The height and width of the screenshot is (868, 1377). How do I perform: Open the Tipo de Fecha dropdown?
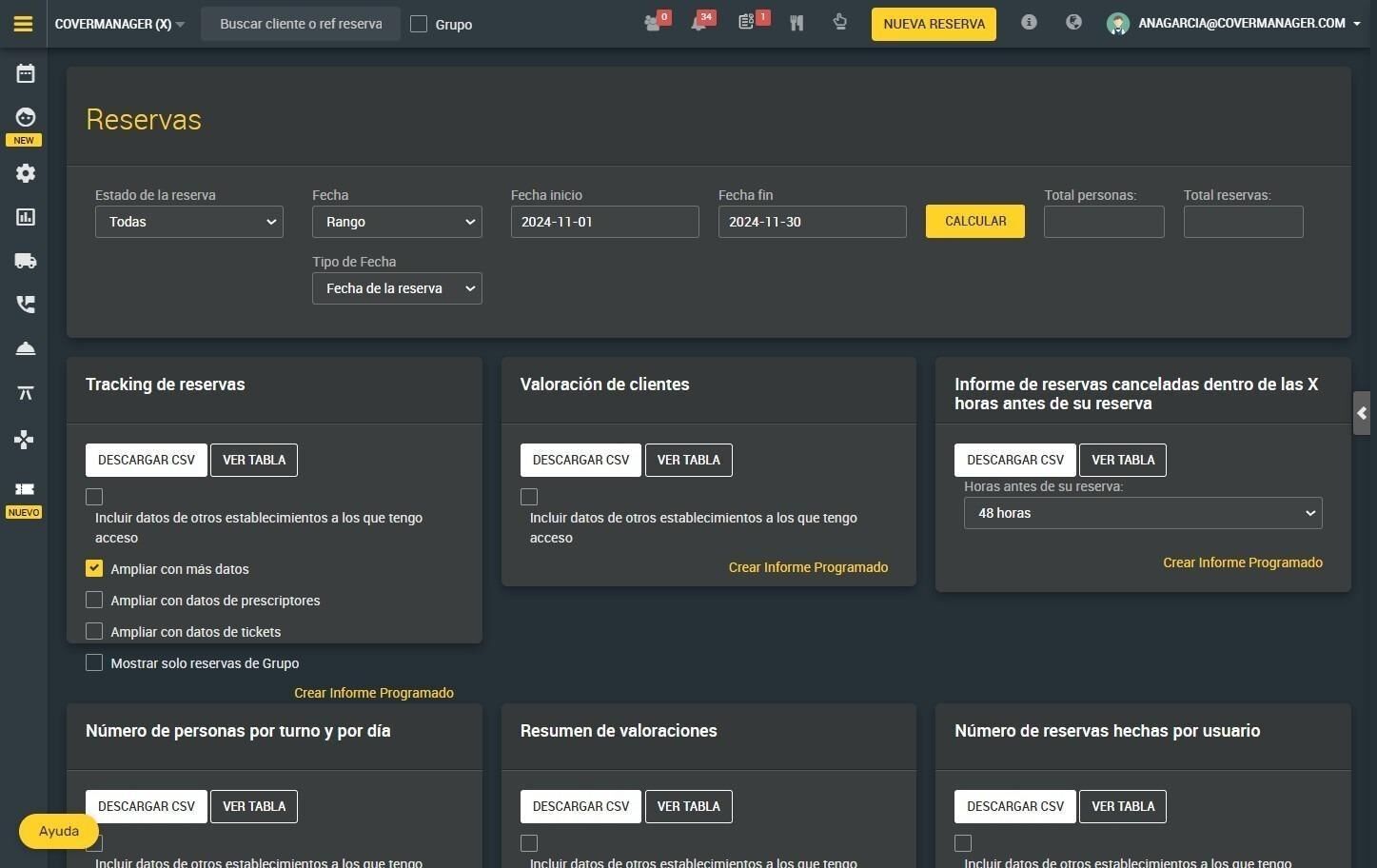coord(397,288)
